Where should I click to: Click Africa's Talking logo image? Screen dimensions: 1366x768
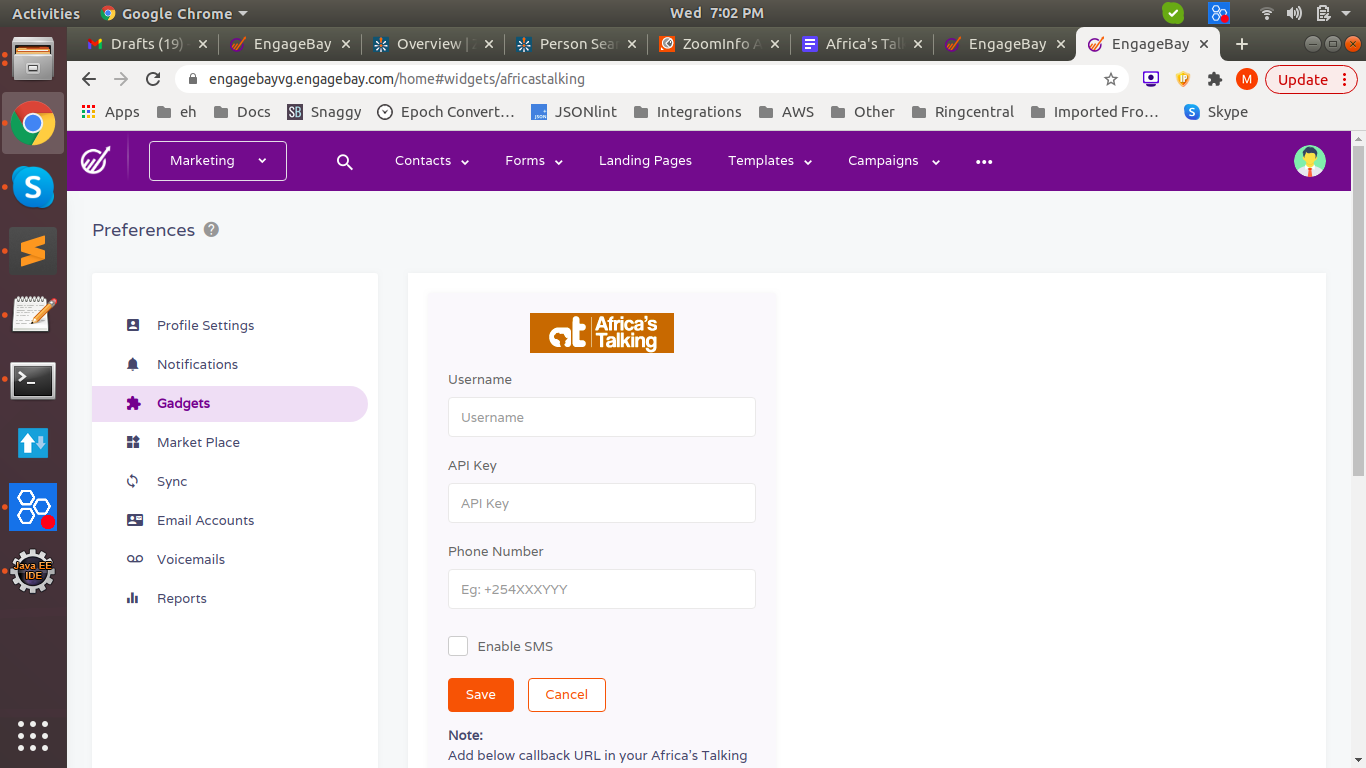[602, 333]
